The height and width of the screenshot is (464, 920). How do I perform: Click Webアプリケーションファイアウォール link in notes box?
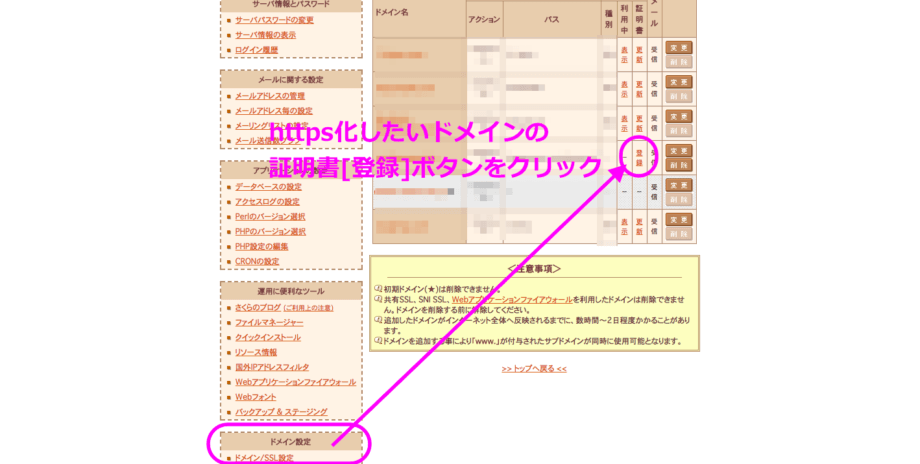coord(511,299)
